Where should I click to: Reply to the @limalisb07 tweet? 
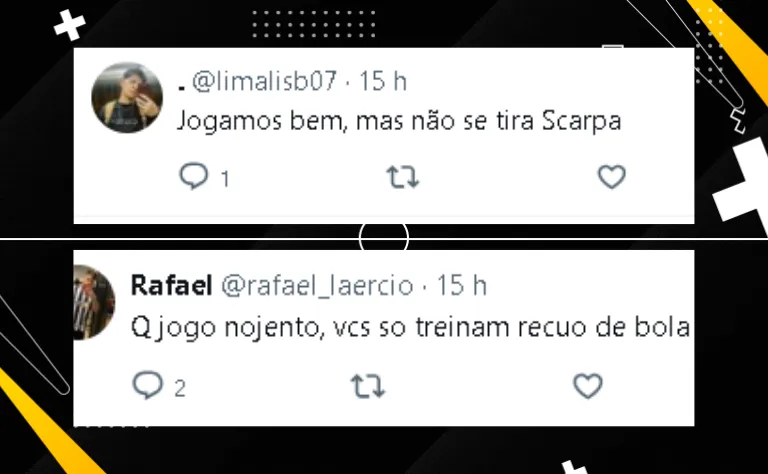tap(194, 176)
